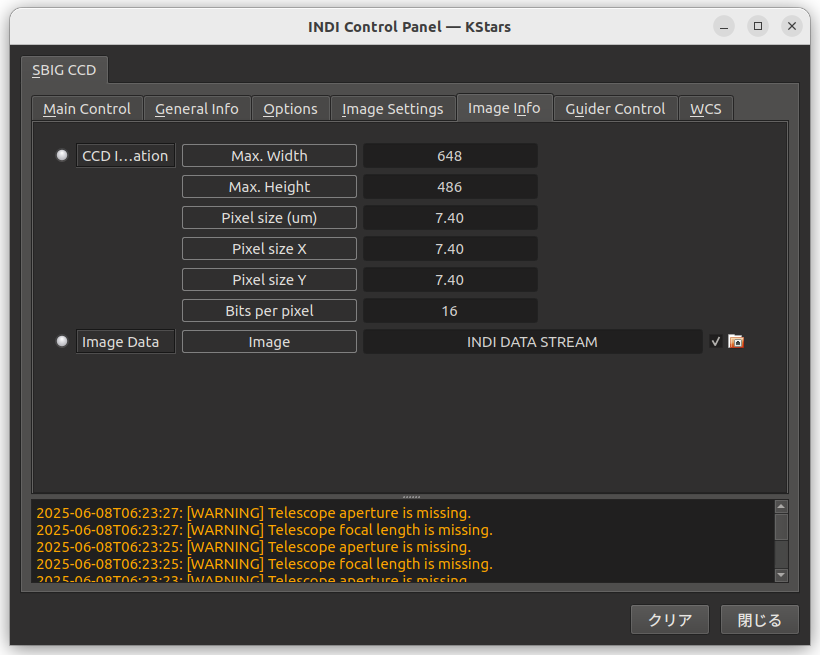The height and width of the screenshot is (655, 820).
Task: Click the Pixel size Y value field
Action: coord(450,280)
